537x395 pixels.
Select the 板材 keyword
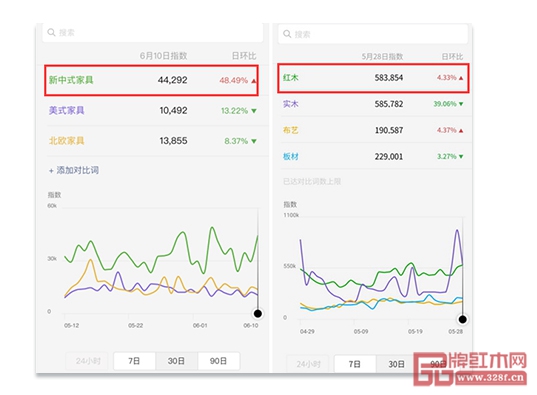(x=291, y=157)
